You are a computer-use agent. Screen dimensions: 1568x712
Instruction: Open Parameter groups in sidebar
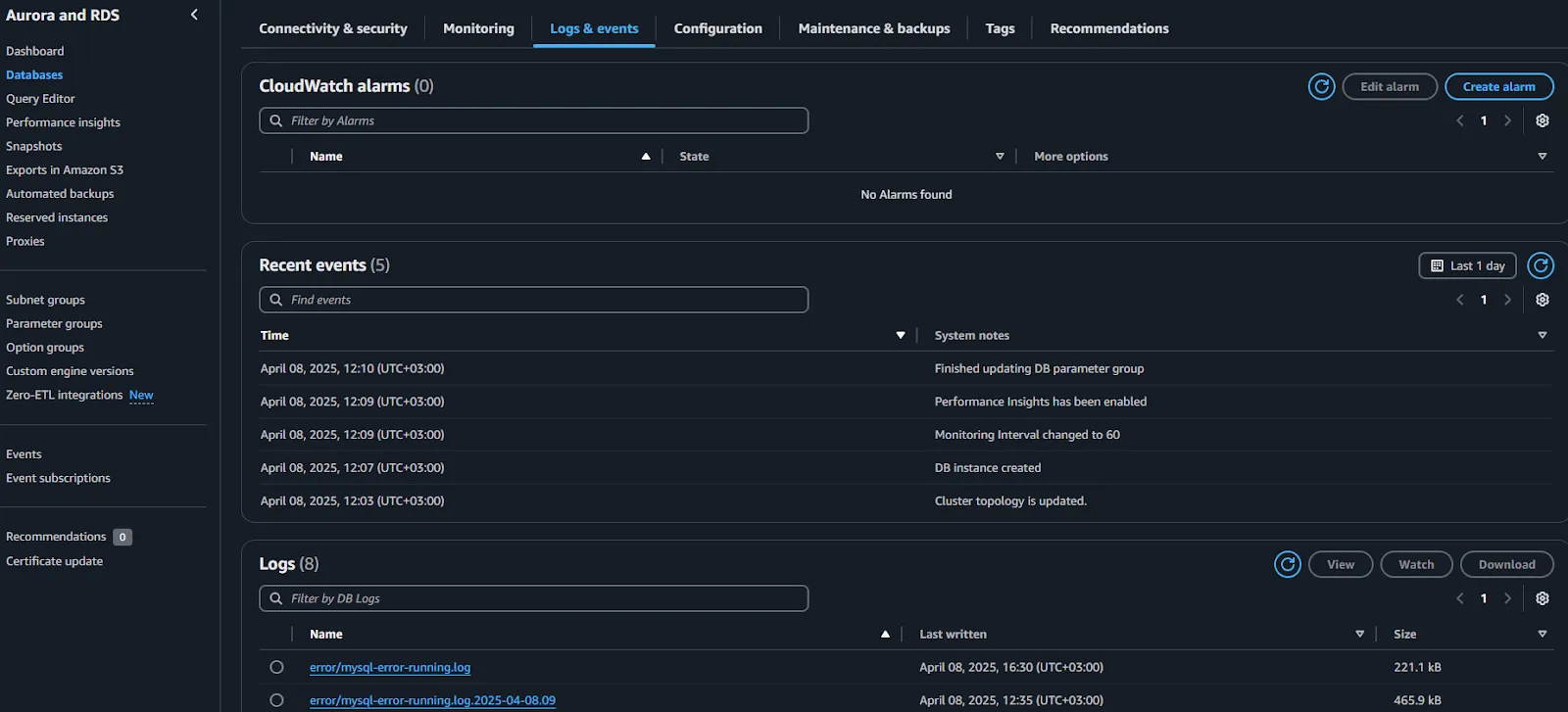click(54, 323)
